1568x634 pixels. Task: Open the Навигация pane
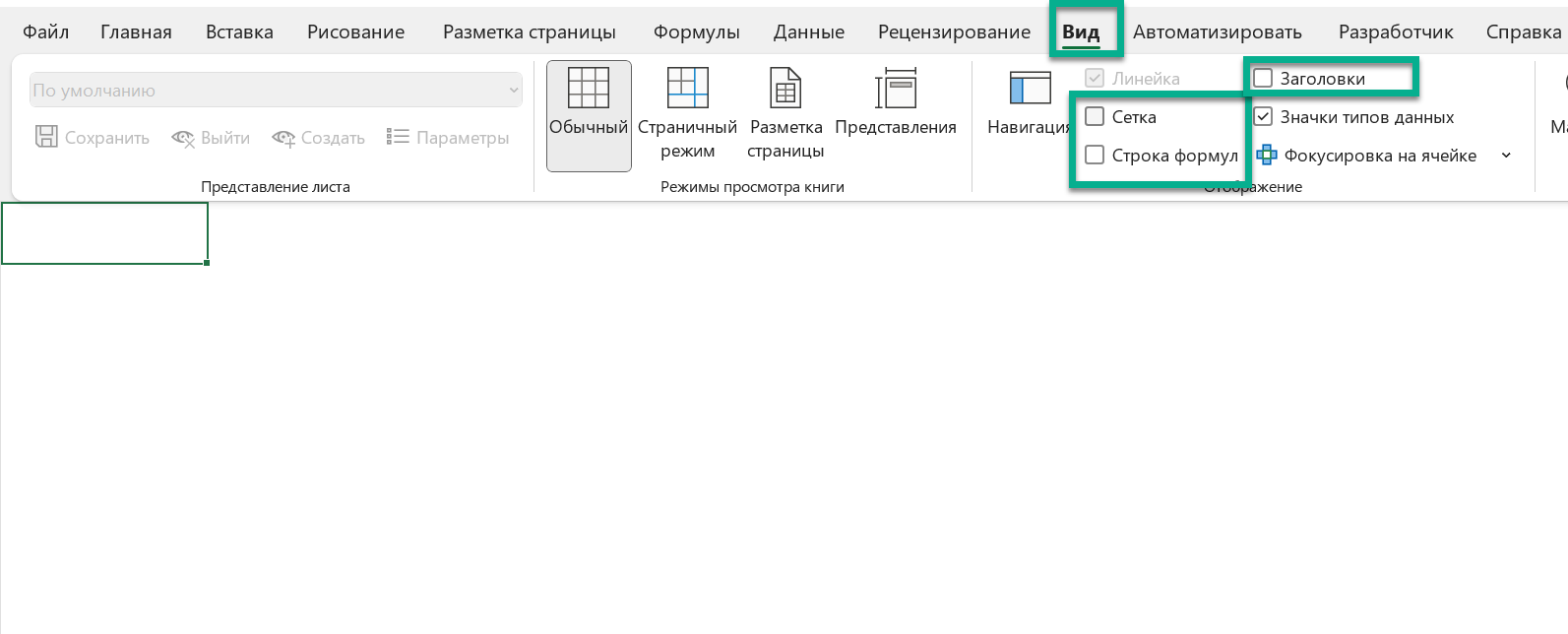tap(1030, 89)
